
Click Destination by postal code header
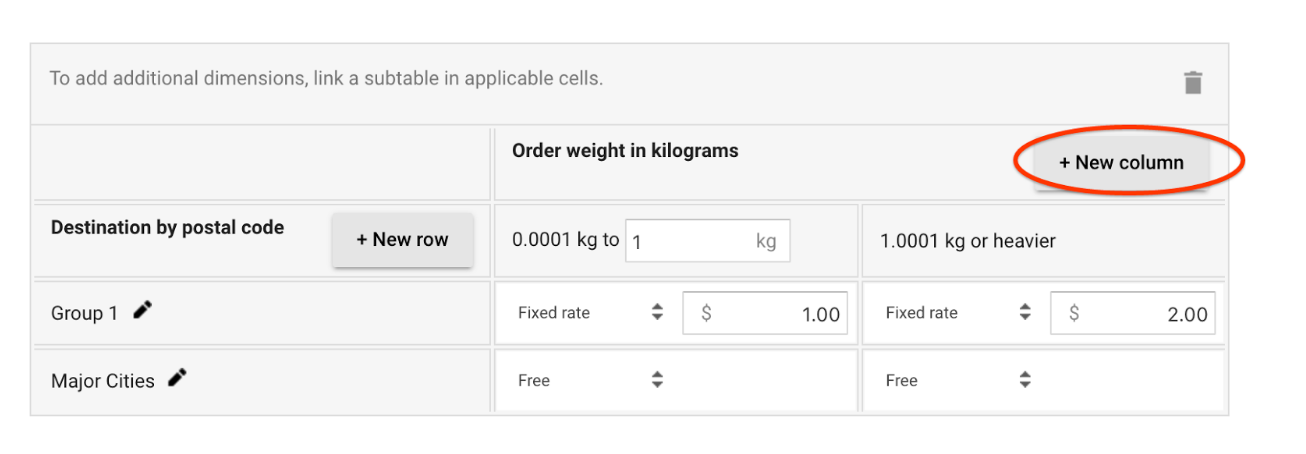(x=167, y=228)
